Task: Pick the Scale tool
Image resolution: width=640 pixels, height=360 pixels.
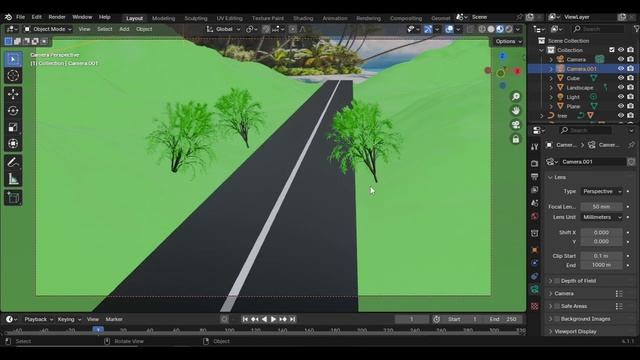Action: (13, 127)
